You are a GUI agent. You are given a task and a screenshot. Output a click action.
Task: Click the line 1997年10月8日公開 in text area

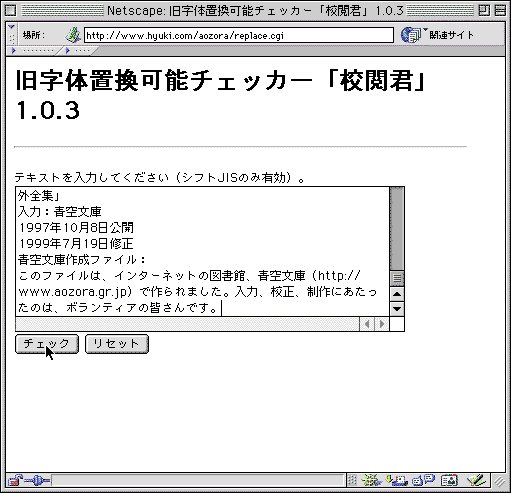tap(76, 228)
